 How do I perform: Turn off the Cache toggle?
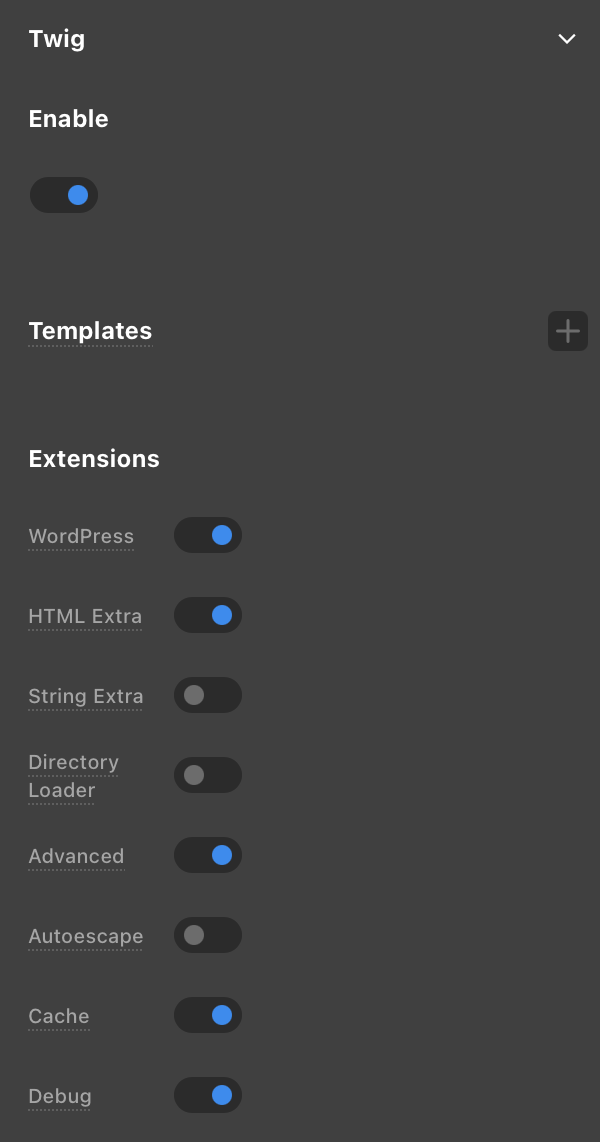point(208,1015)
